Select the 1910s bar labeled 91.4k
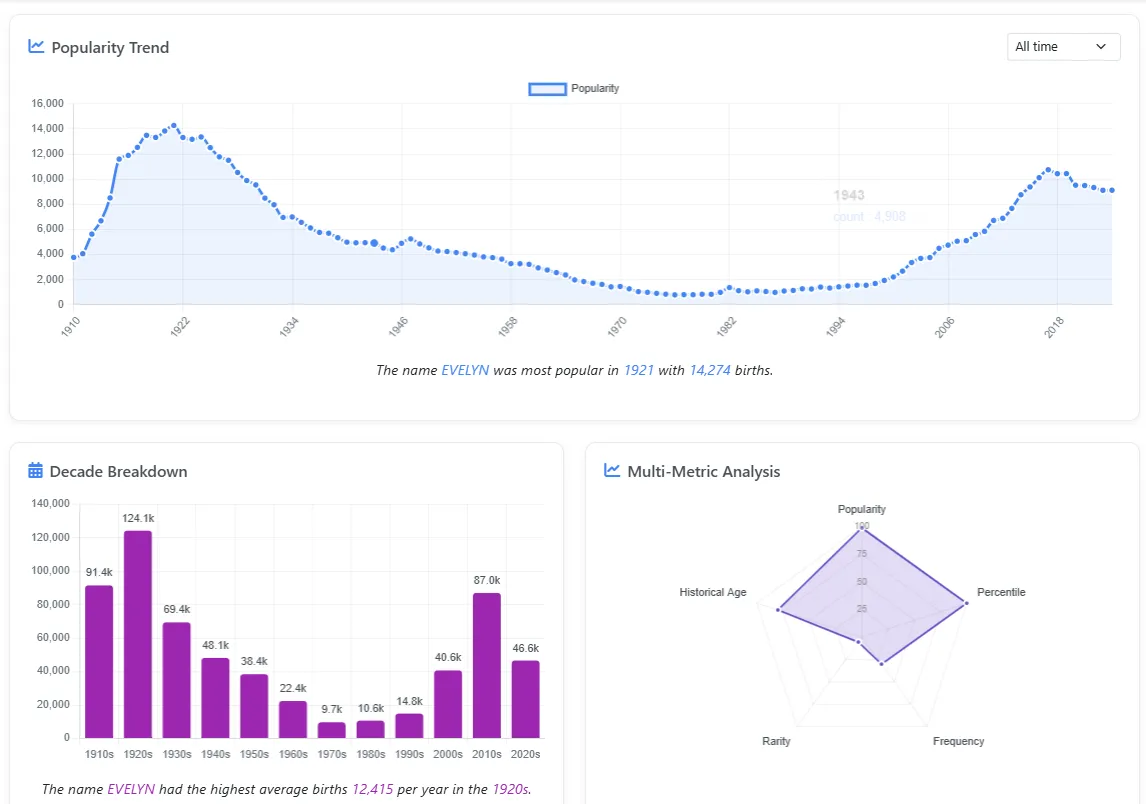Image resolution: width=1146 pixels, height=804 pixels. pos(99,661)
